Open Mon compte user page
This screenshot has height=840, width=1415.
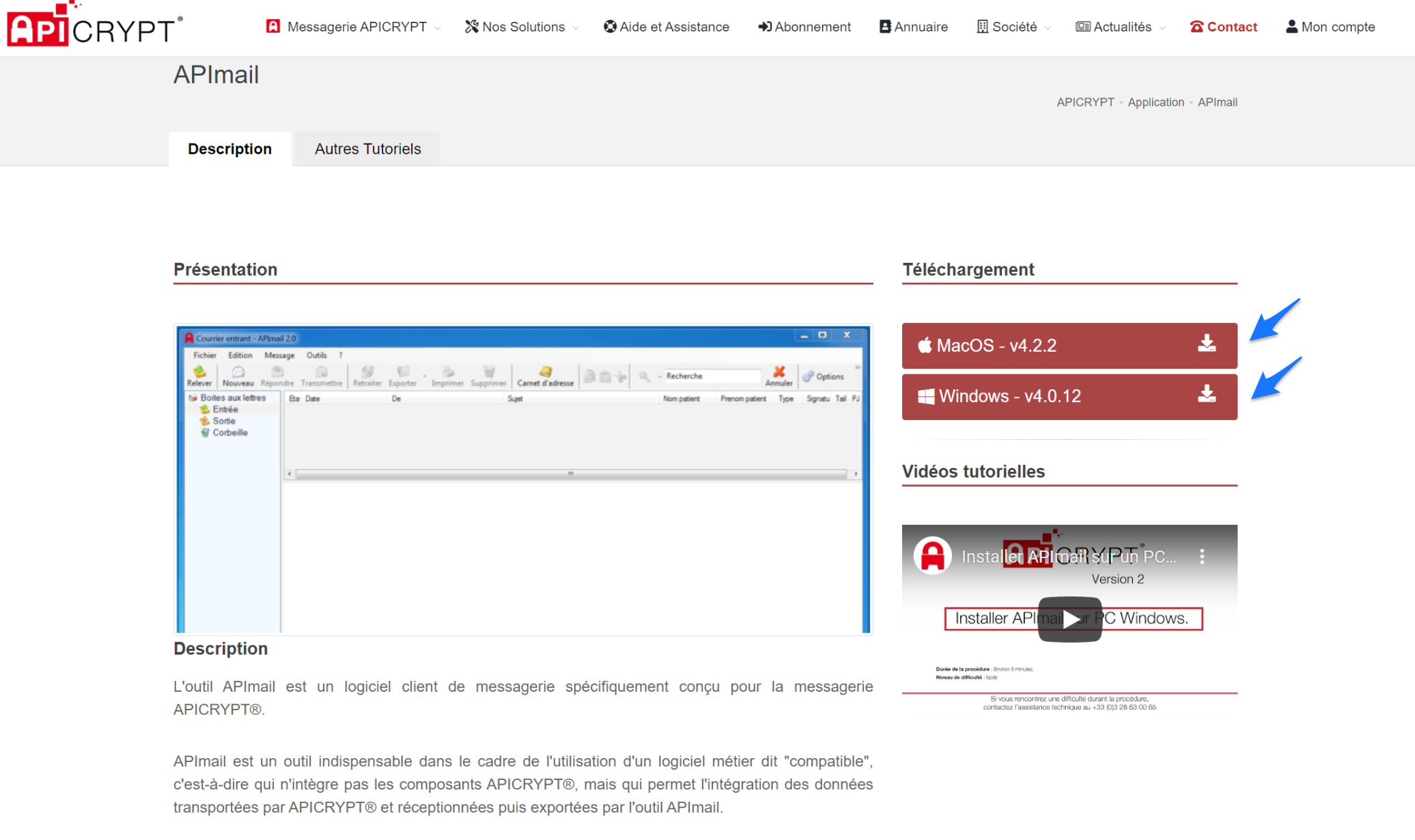pyautogui.click(x=1330, y=27)
